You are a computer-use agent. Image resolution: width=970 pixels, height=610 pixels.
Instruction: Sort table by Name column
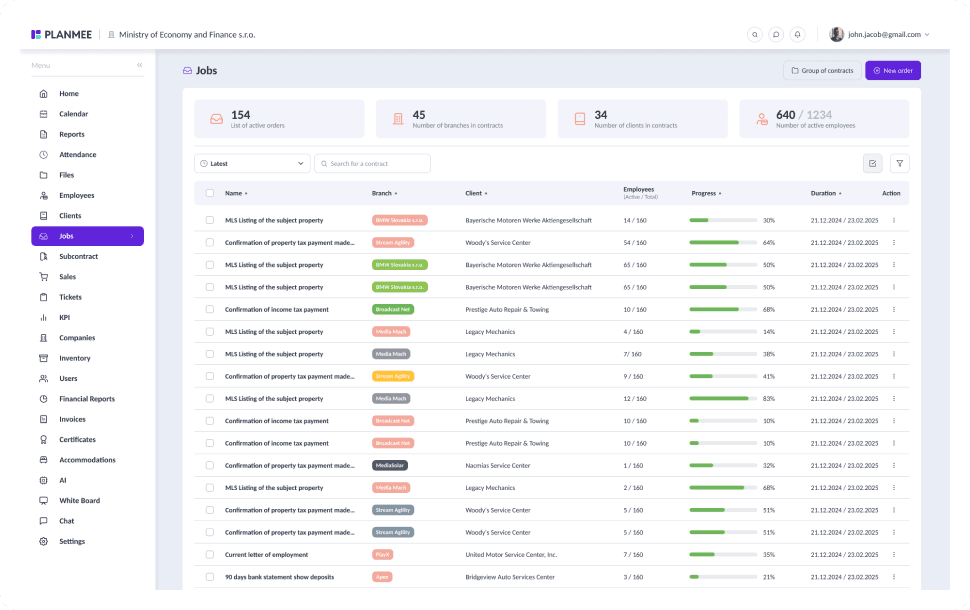point(236,193)
